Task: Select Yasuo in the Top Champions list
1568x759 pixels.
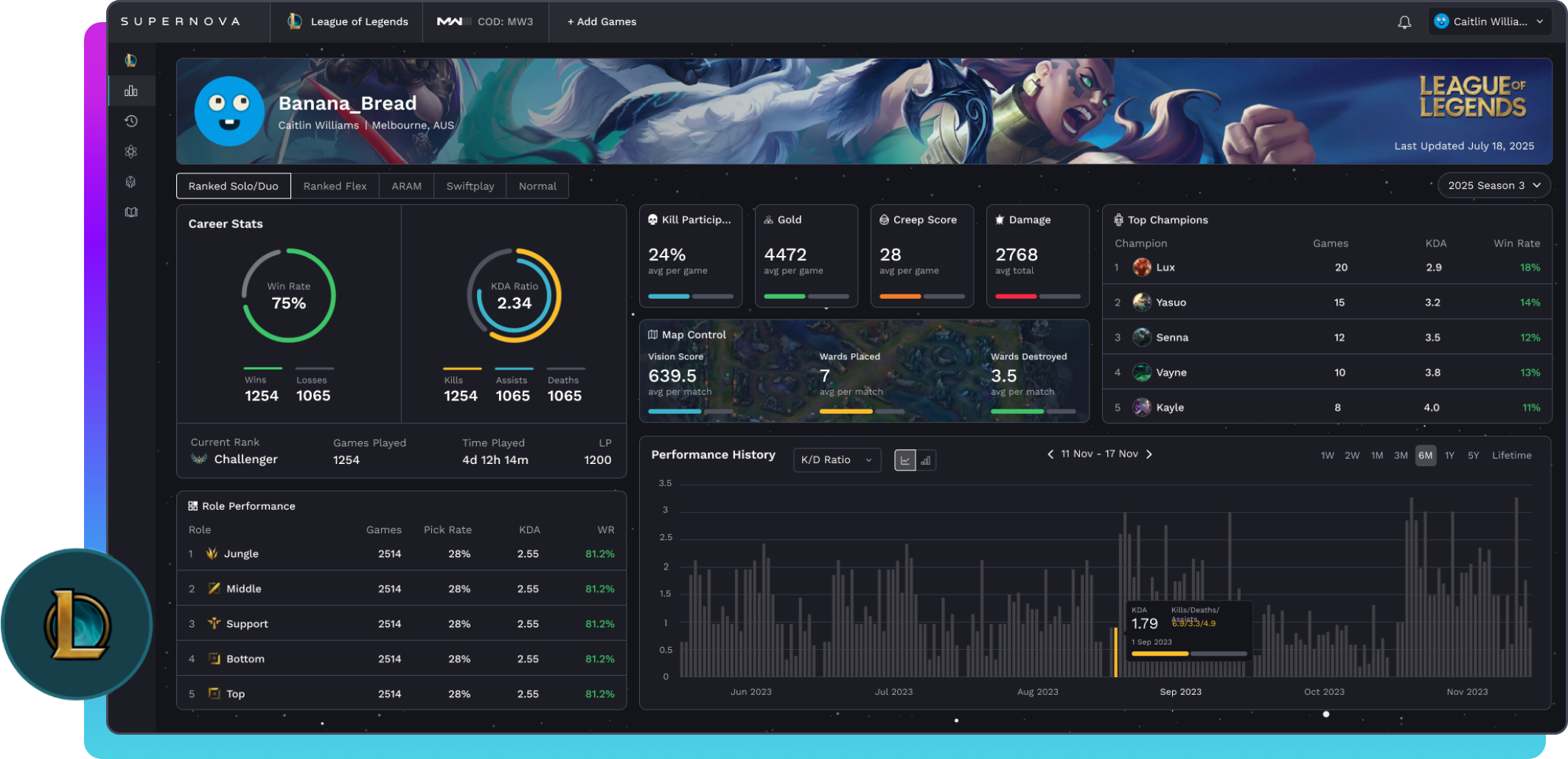Action: point(1171,302)
